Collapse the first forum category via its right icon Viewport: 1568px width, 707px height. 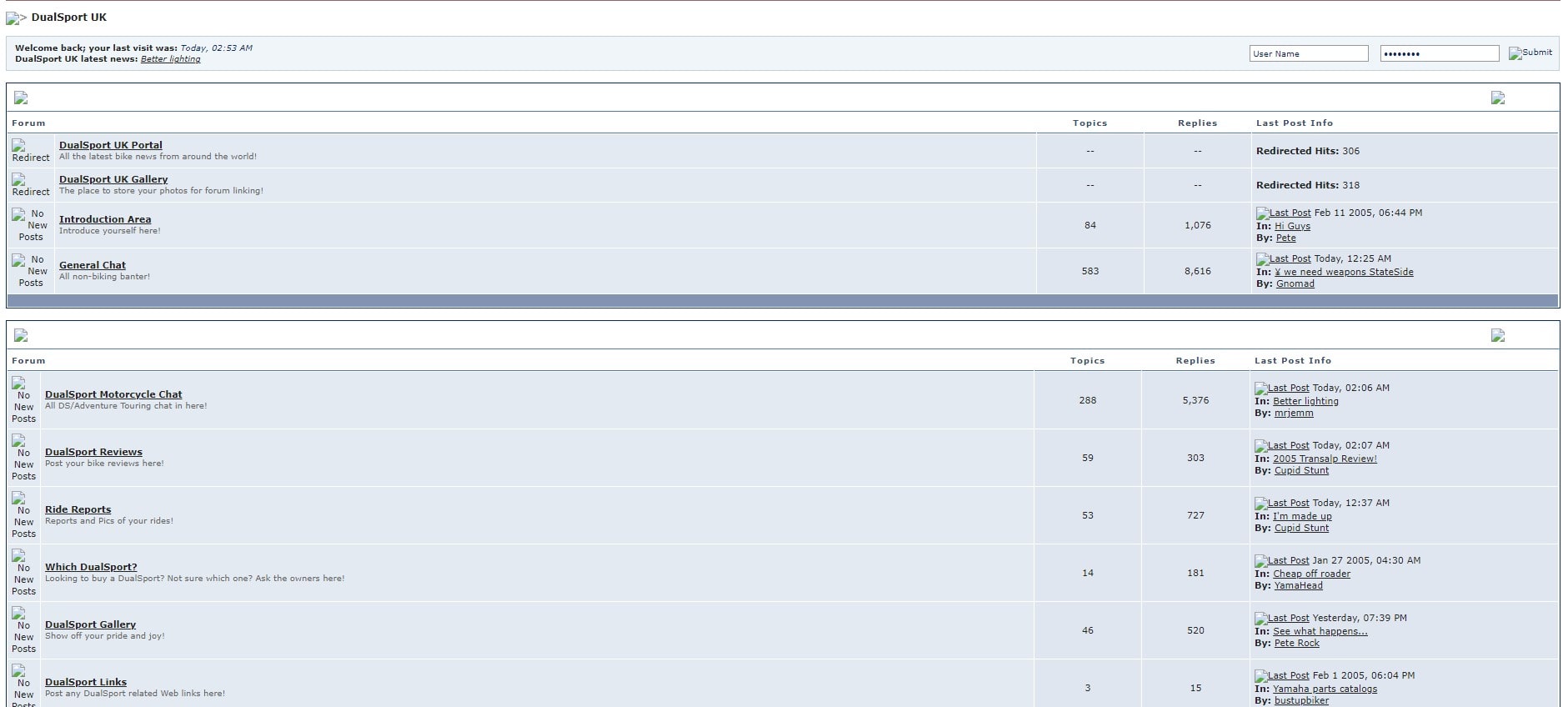pos(1498,98)
